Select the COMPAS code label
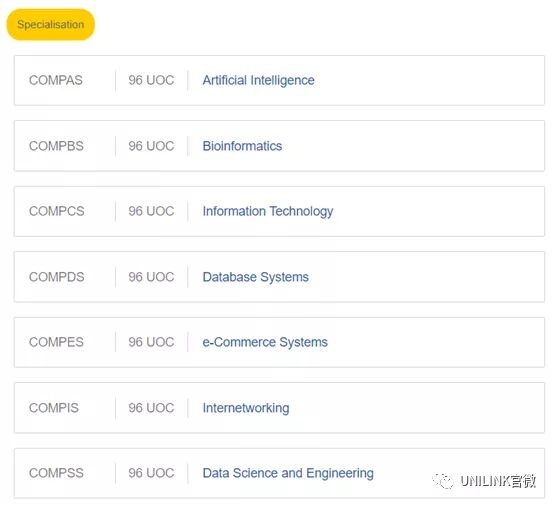 (x=56, y=80)
